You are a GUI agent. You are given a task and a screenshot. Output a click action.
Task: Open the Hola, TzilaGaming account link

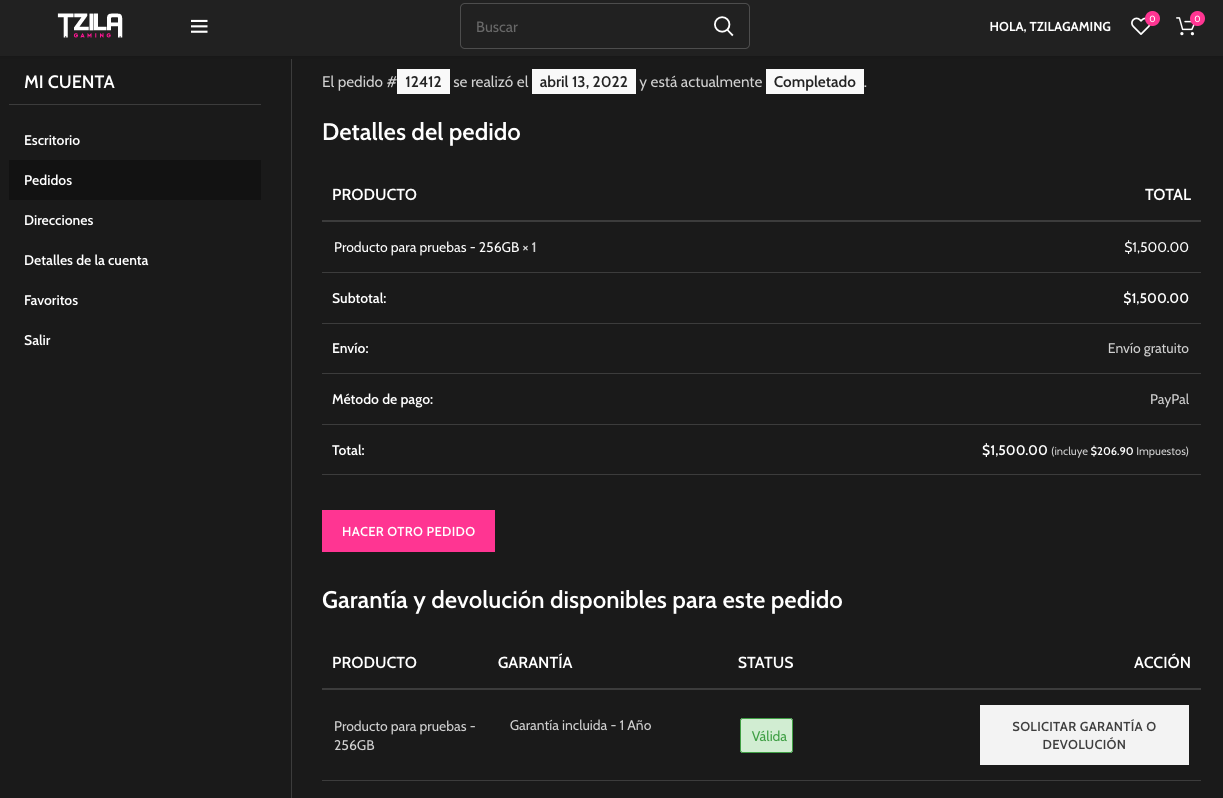pyautogui.click(x=1049, y=27)
